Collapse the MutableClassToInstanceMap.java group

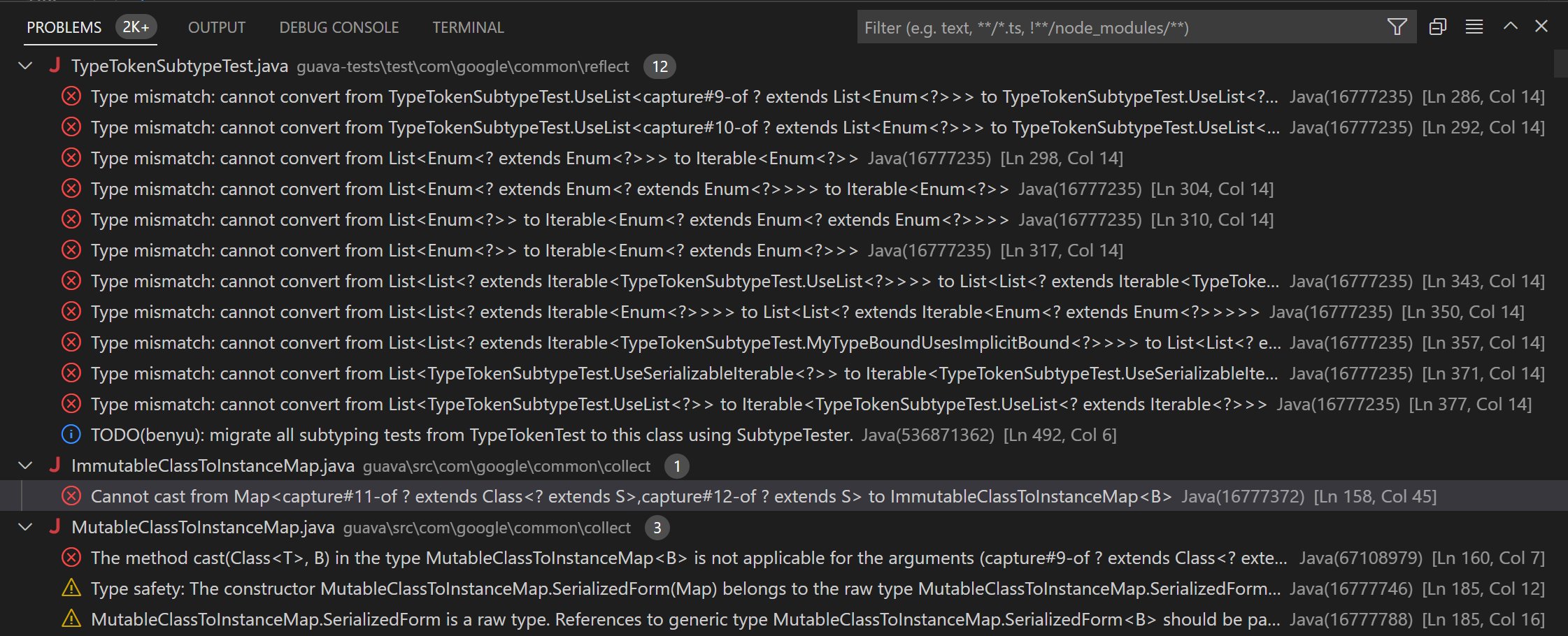click(25, 527)
